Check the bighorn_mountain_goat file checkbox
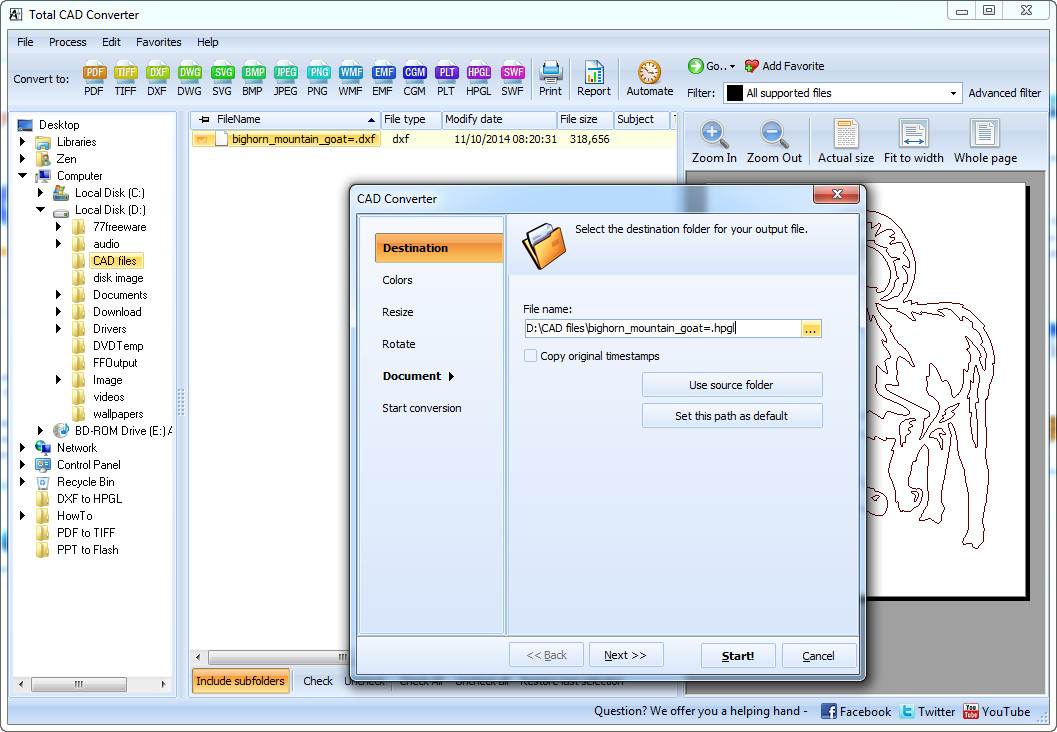Screen dimensions: 1057x732 pyautogui.click(x=203, y=139)
